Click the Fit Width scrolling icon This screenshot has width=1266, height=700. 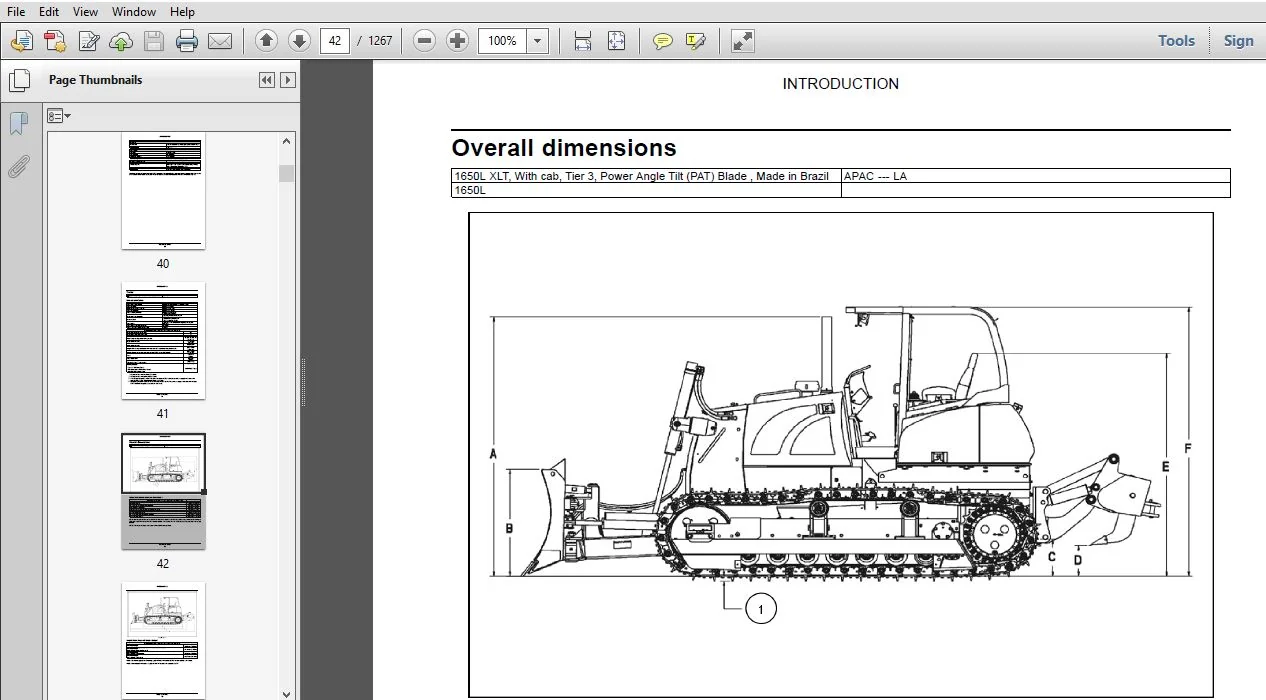coord(583,41)
